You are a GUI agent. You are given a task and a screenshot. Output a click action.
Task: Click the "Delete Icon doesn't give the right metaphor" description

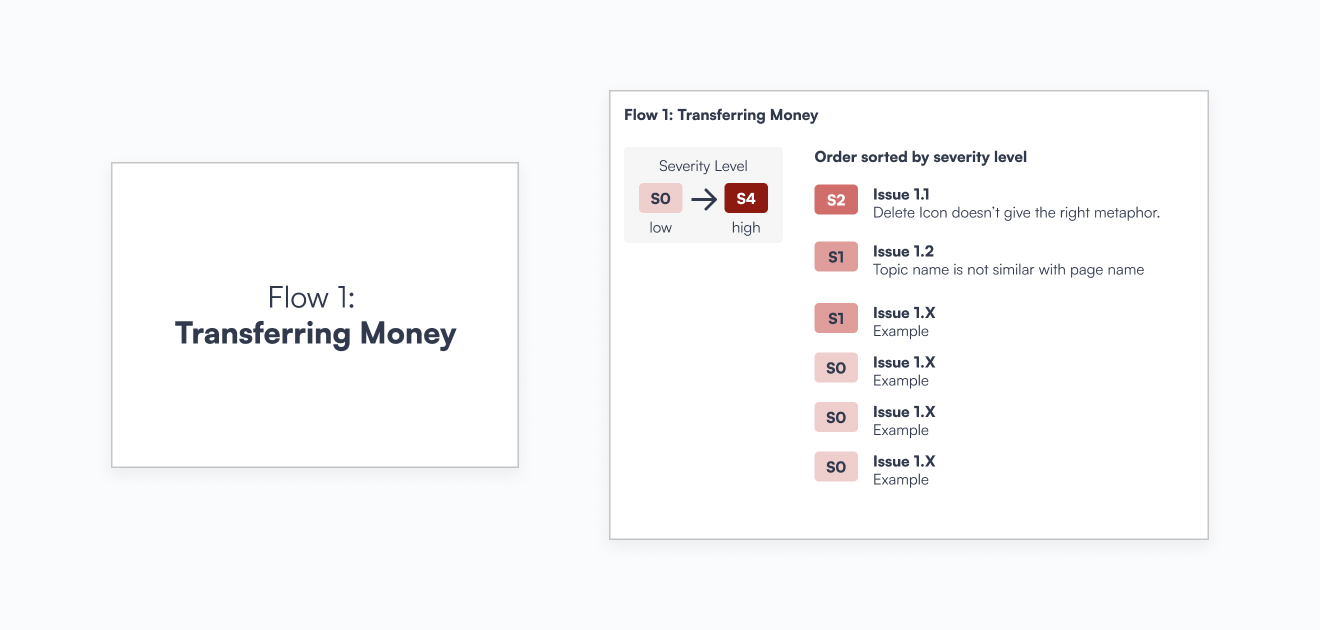1016,213
